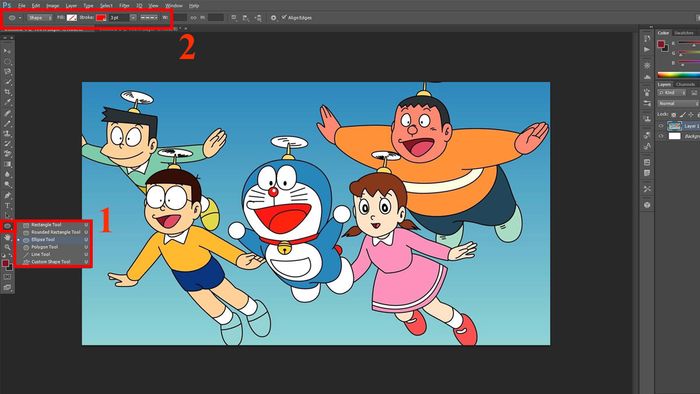Screen dimensions: 700x394
Task: Select the Eraser tool
Action: [7, 154]
